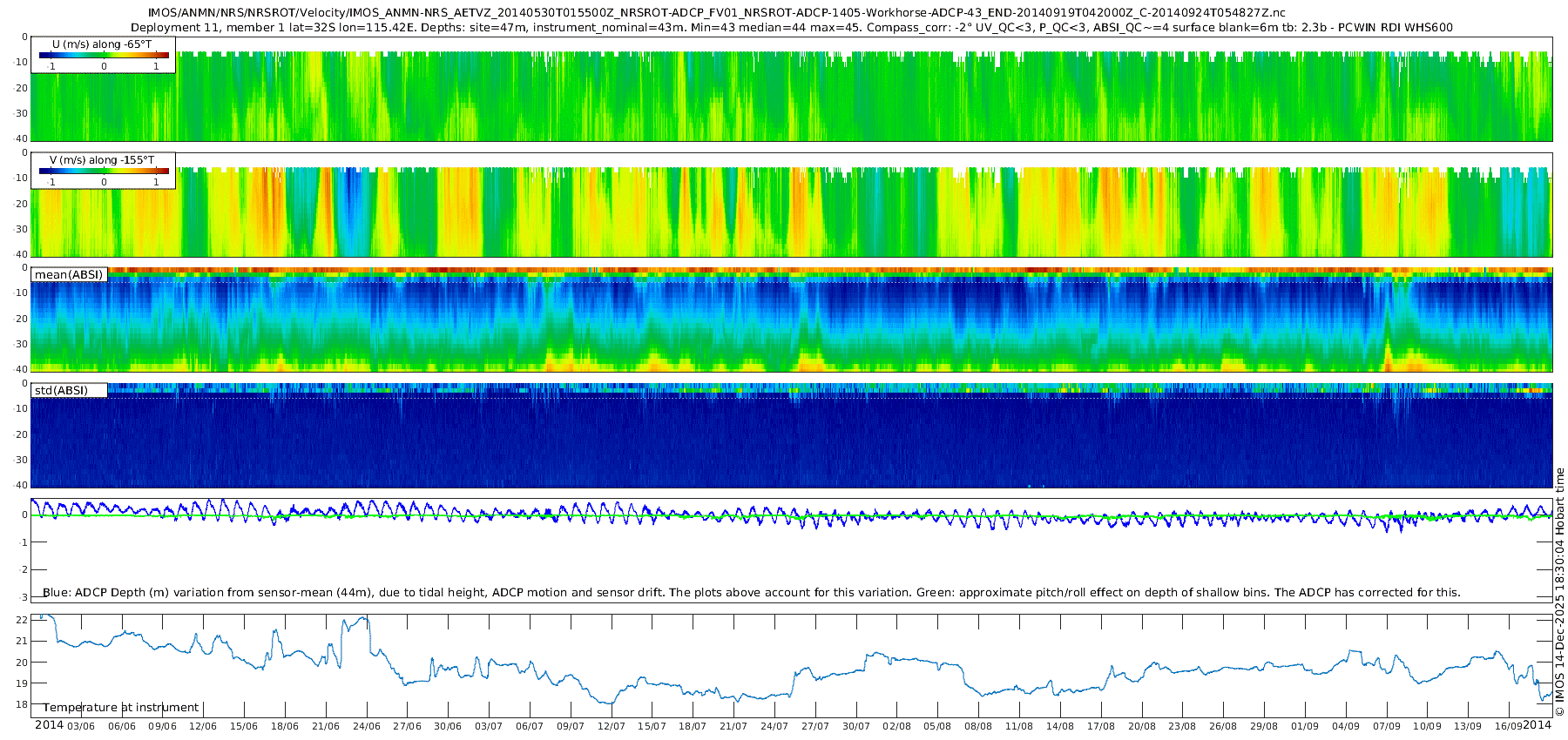Click the -3 tick on depth variation axis
Viewport: 1568px width, 740px height.
[x=23, y=597]
